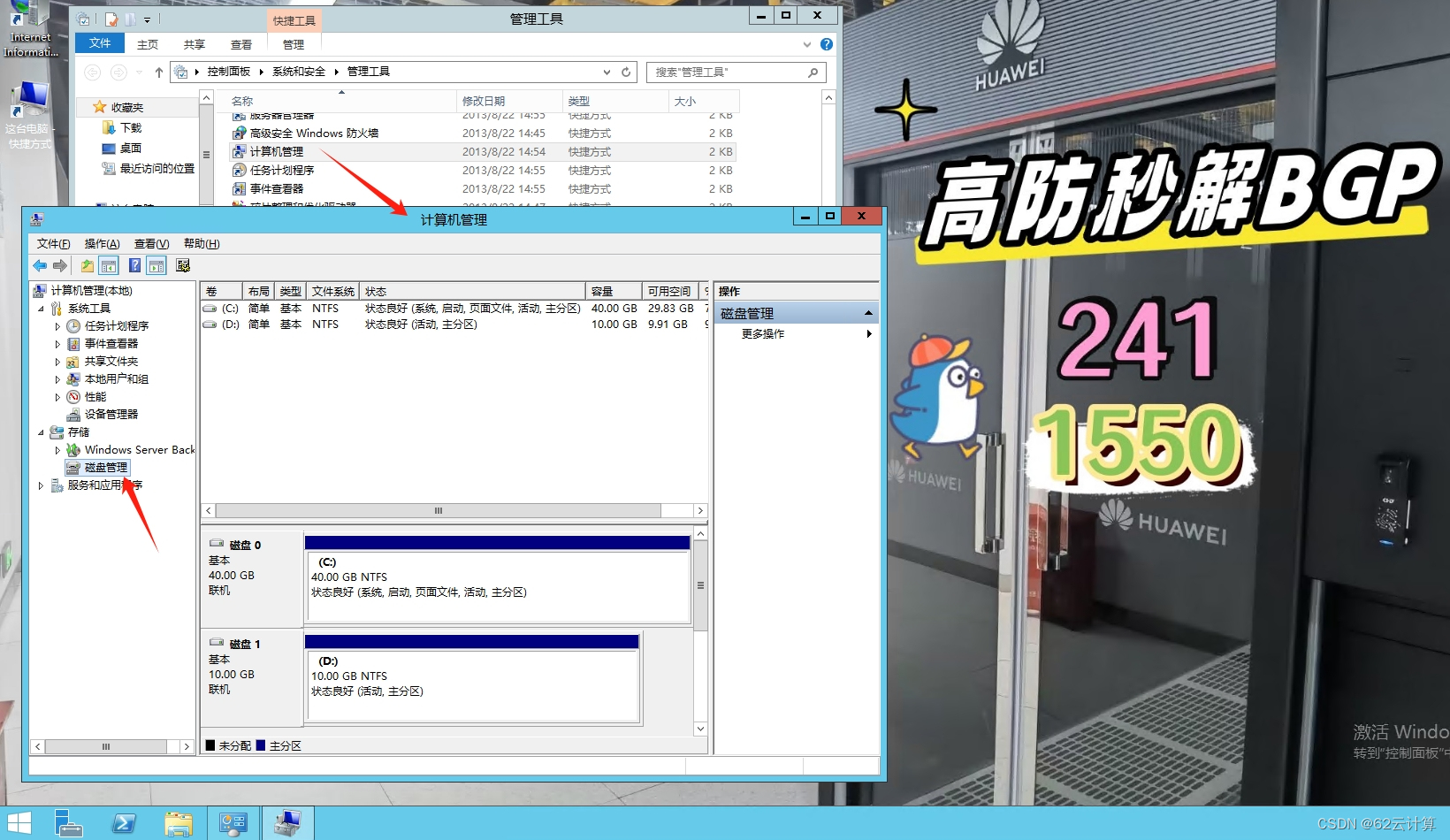1450x840 pixels.
Task: Switch to 主页 ribbon tab in Explorer
Action: (148, 44)
